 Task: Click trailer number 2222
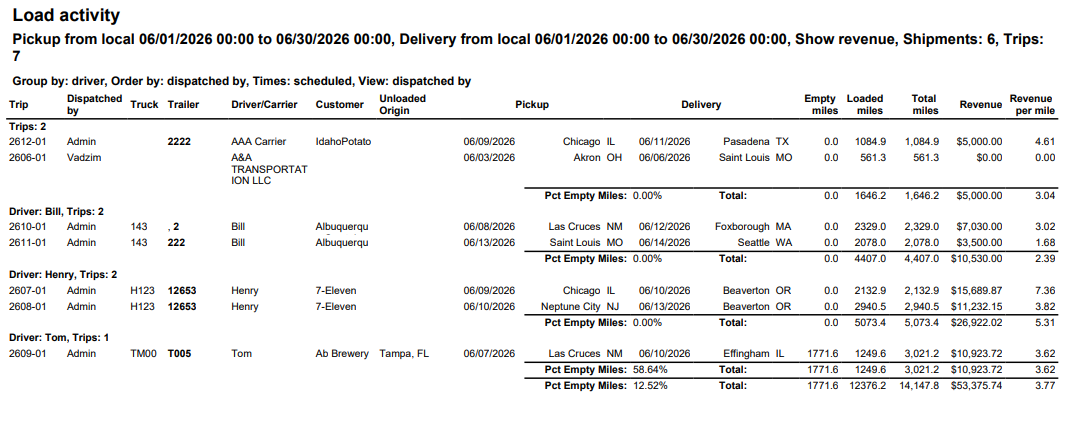tap(179, 142)
